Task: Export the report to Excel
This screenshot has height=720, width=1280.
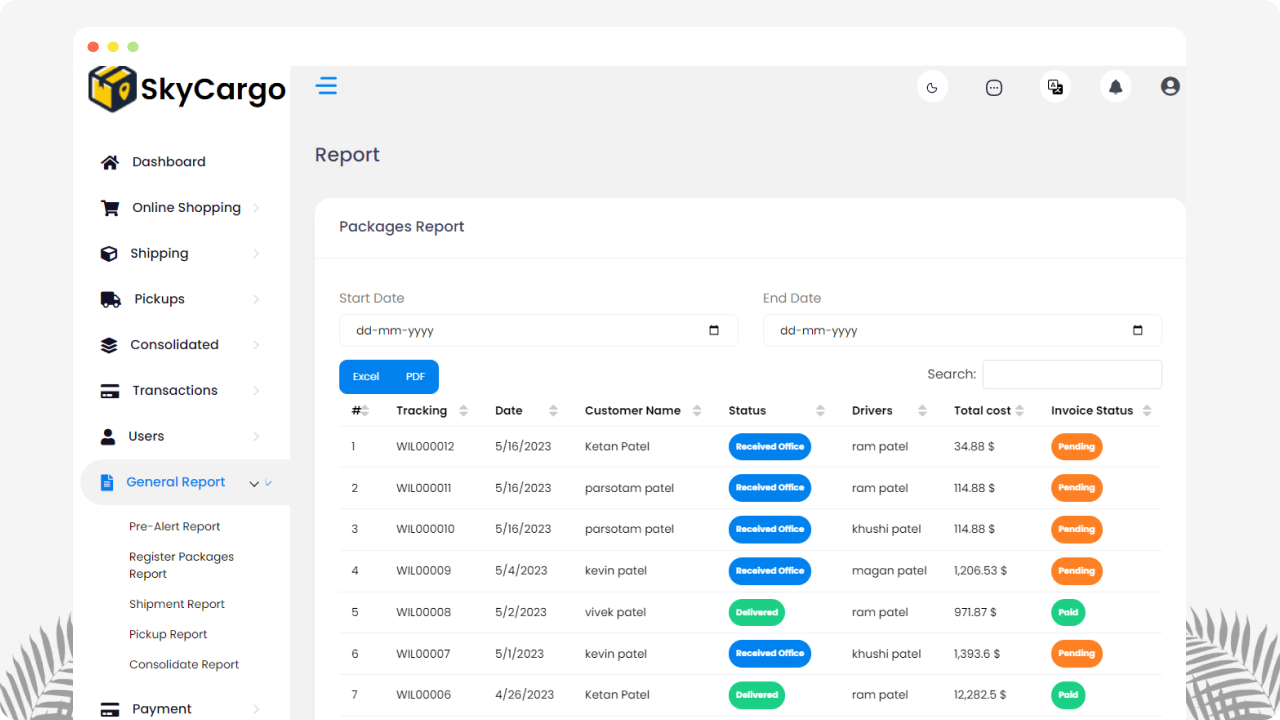Action: coord(366,377)
